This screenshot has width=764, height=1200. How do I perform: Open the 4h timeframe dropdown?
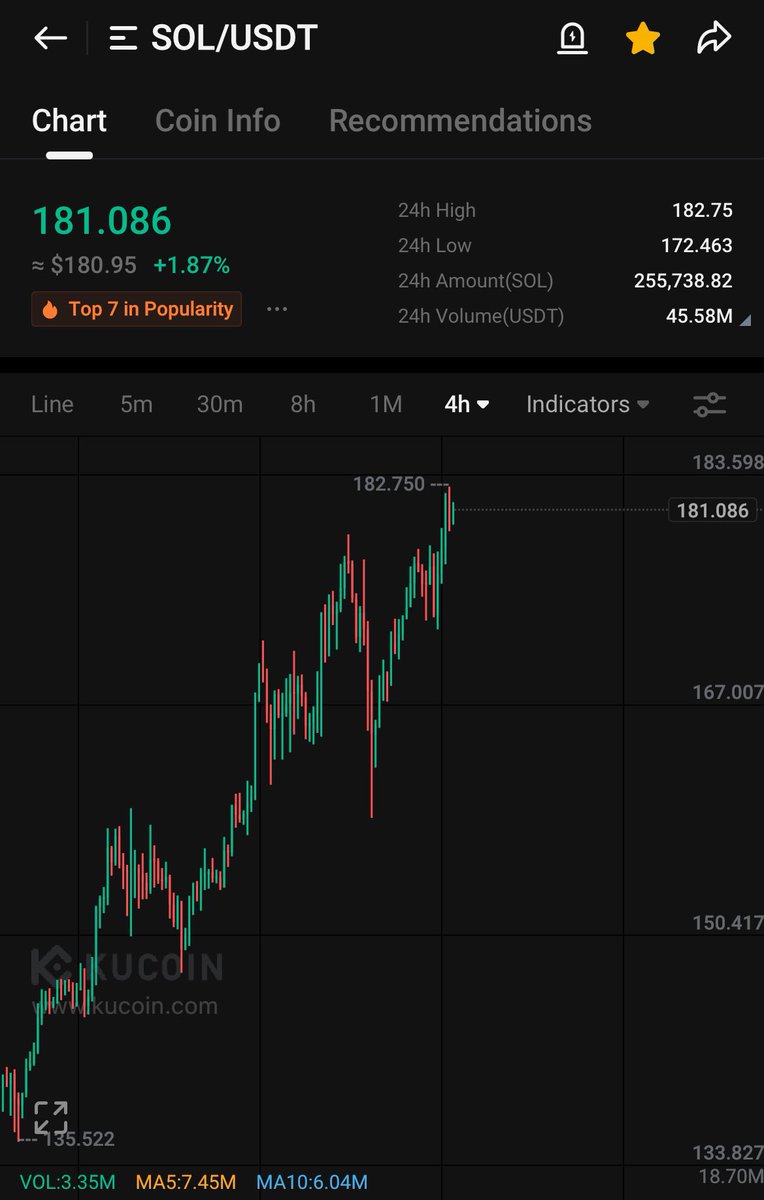[467, 404]
